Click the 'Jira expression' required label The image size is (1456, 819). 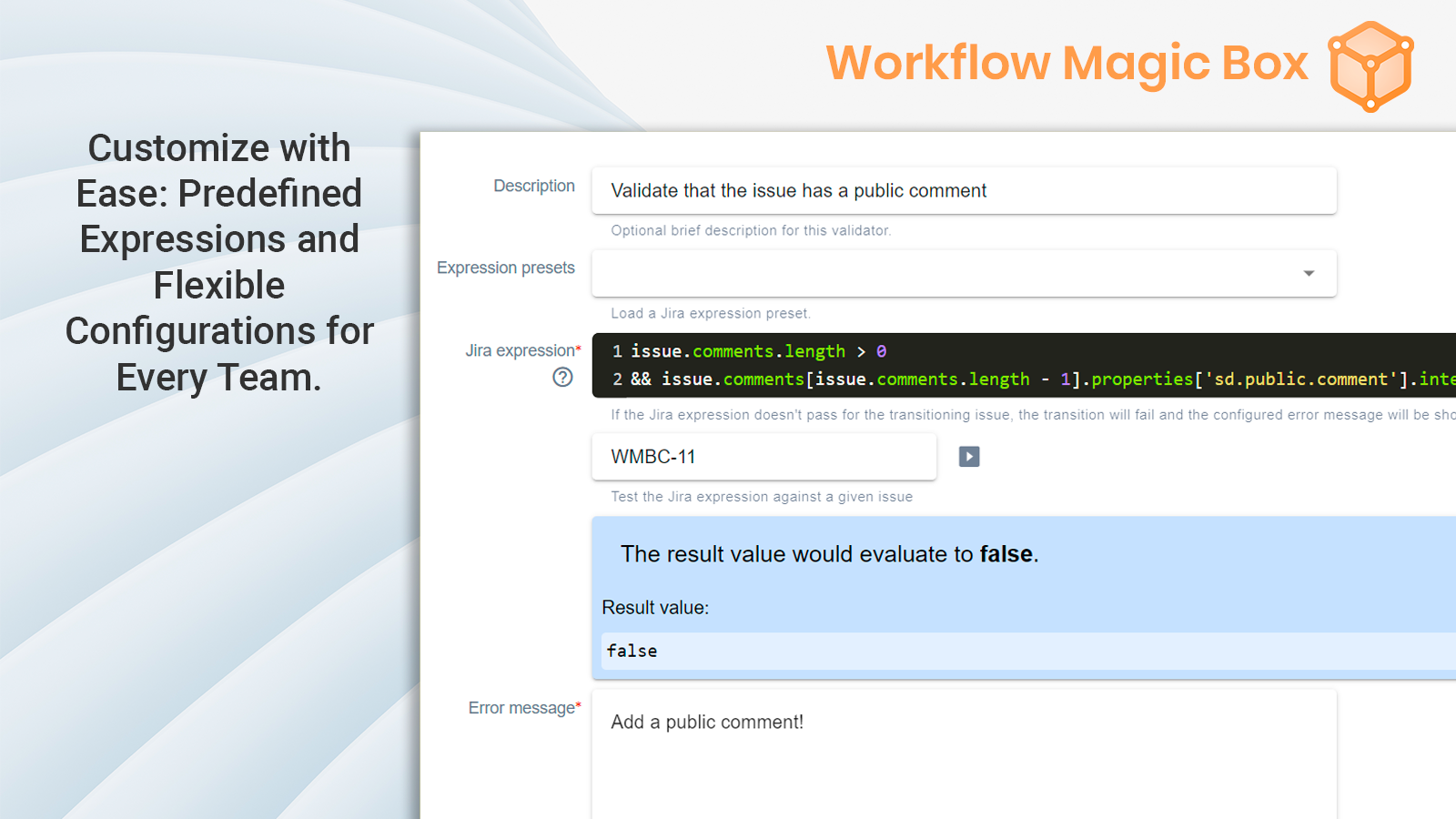click(521, 350)
